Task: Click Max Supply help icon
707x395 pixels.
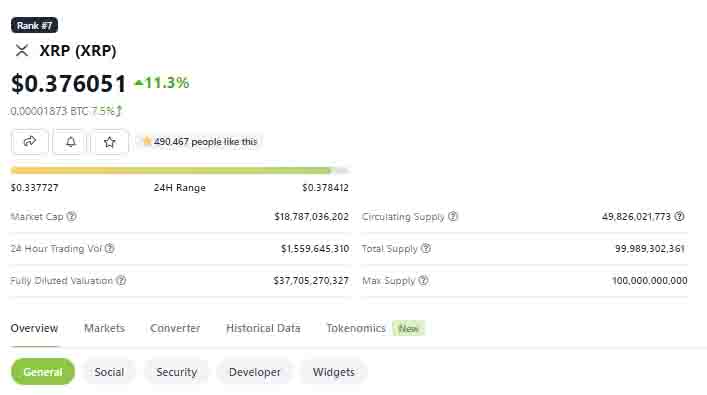Action: coord(423,280)
